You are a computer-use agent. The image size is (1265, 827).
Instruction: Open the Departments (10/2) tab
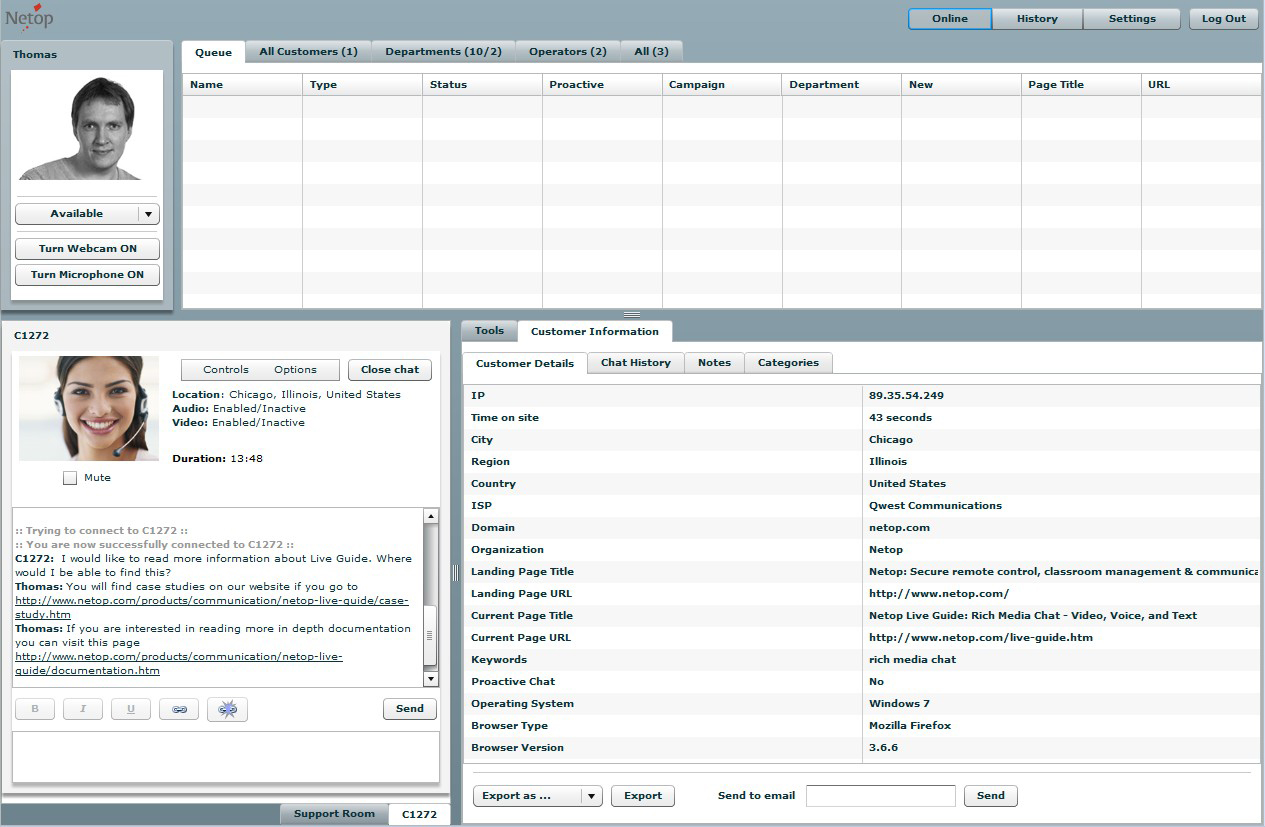click(x=443, y=52)
